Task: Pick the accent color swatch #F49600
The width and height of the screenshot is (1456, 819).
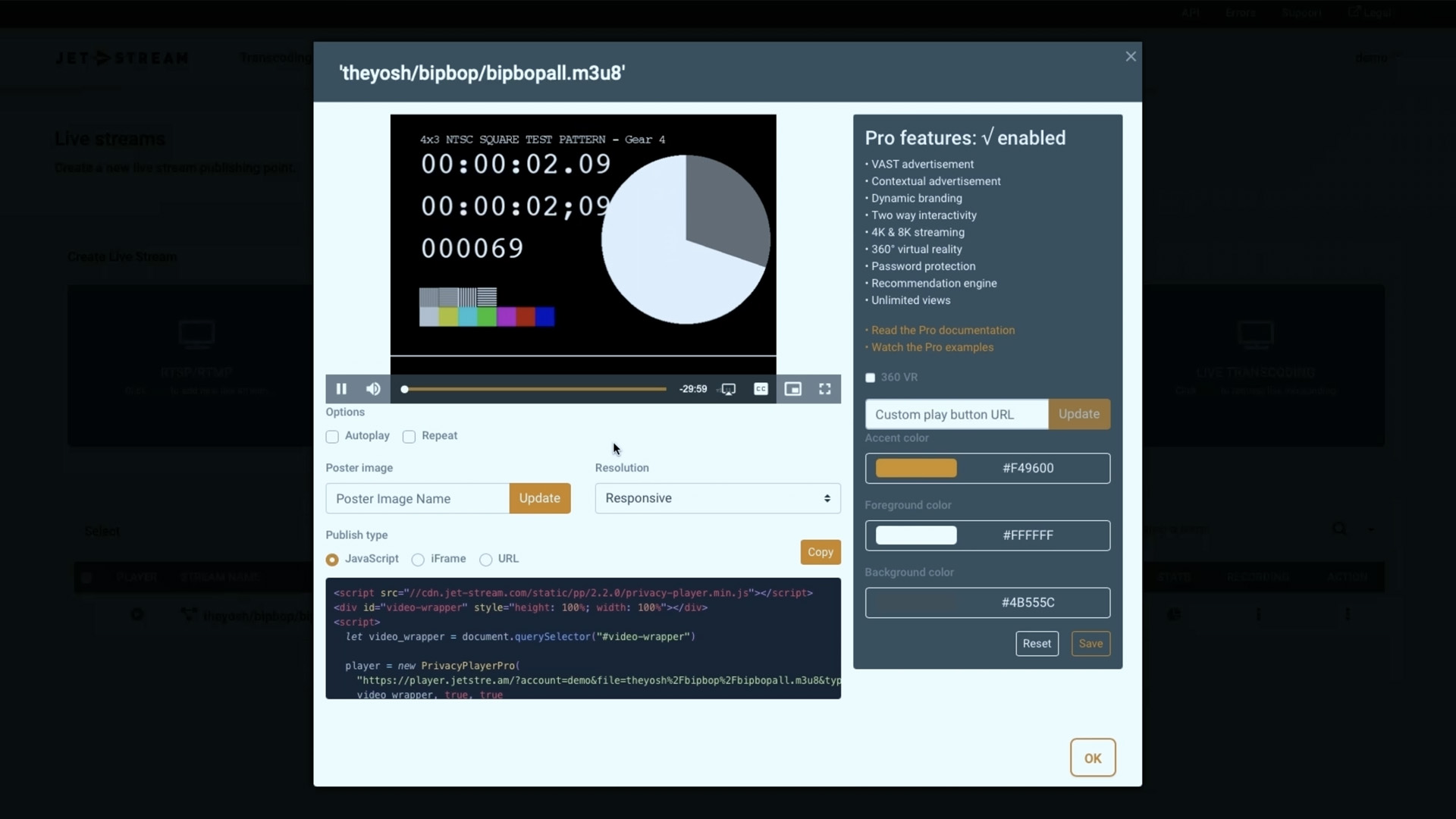Action: point(915,468)
